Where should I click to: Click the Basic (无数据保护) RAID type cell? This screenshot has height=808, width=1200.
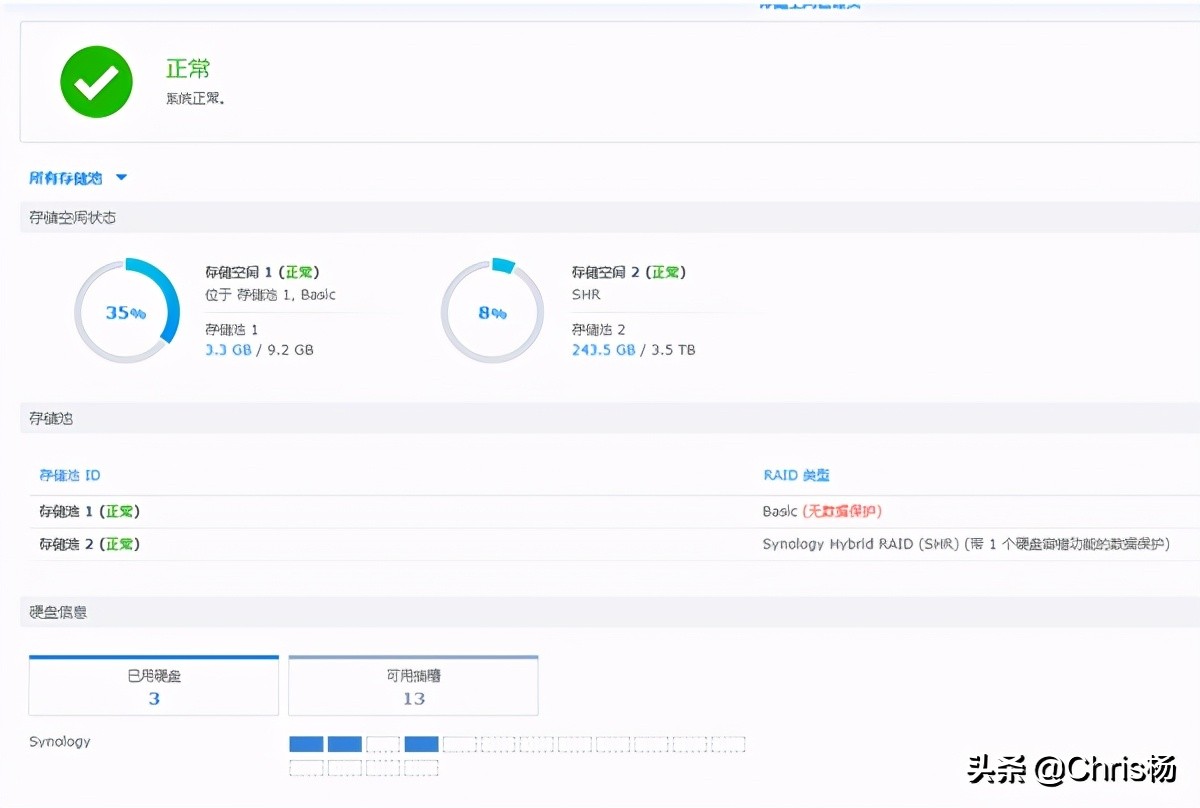point(822,511)
